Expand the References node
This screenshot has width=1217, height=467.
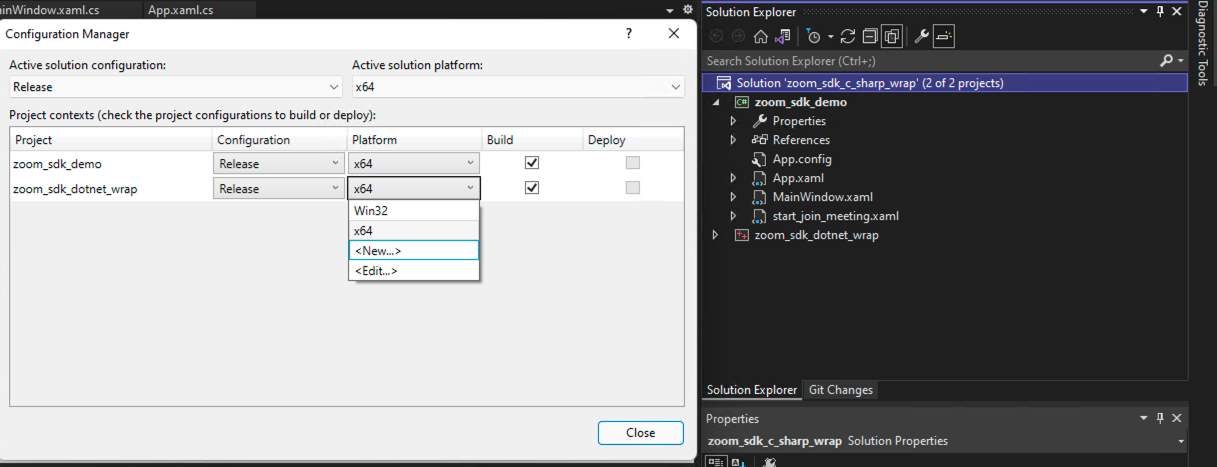733,140
